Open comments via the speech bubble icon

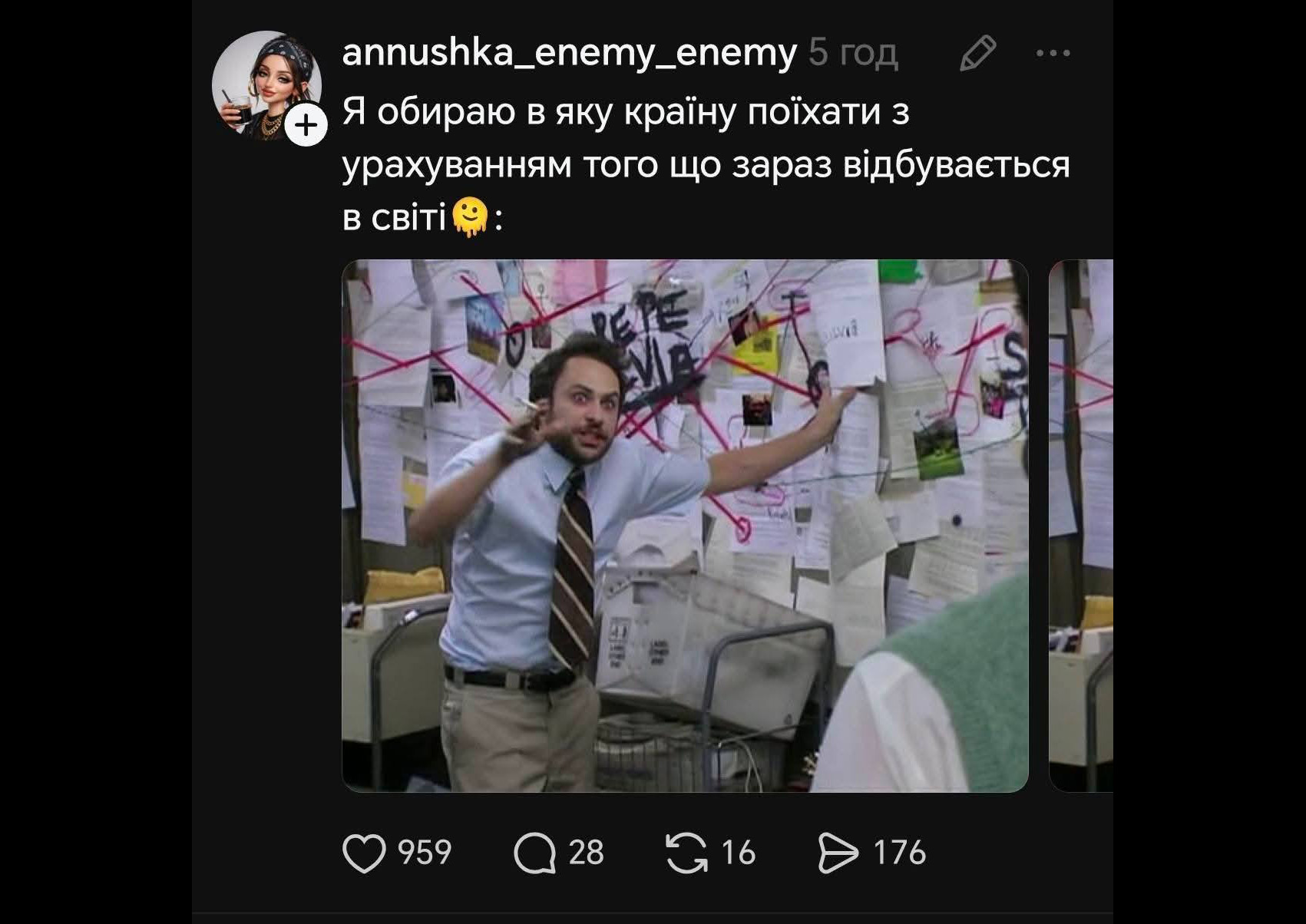[534, 853]
